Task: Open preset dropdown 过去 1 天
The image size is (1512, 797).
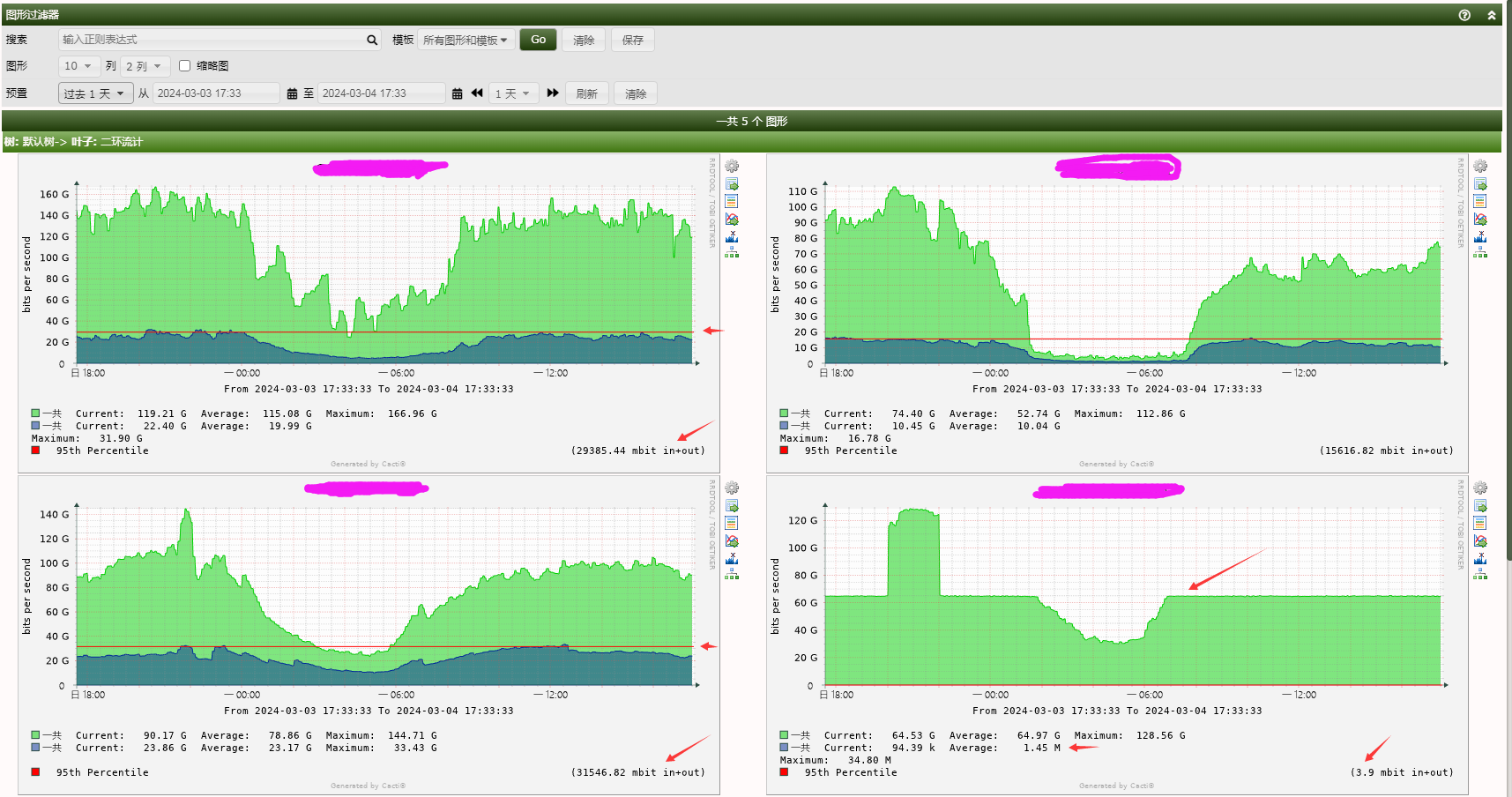Action: coord(95,93)
